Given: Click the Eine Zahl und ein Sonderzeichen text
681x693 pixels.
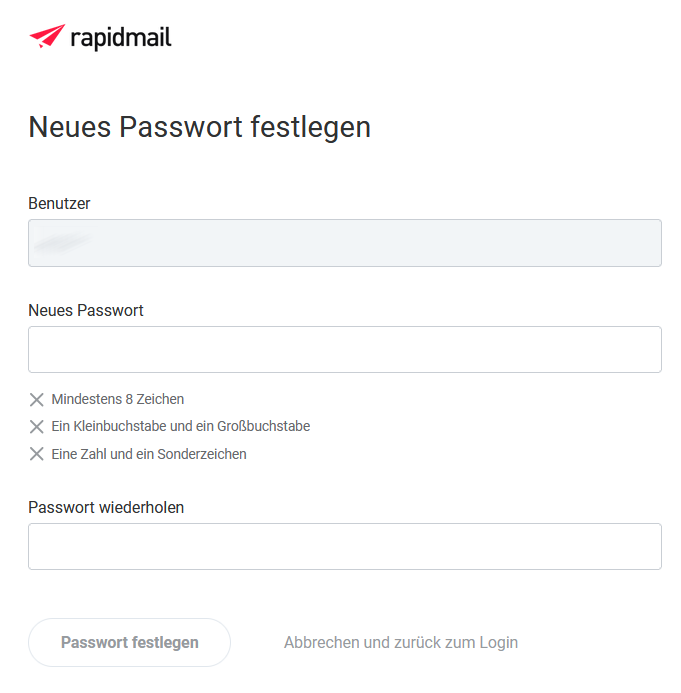Looking at the screenshot, I should pos(149,454).
